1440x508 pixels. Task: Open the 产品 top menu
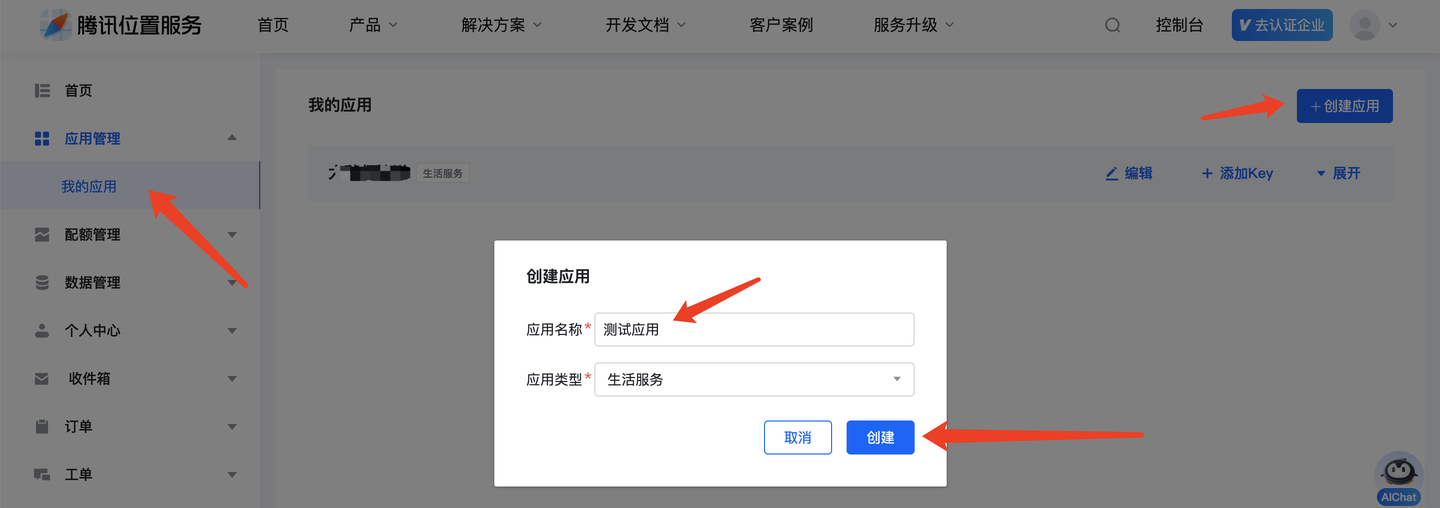(x=374, y=25)
